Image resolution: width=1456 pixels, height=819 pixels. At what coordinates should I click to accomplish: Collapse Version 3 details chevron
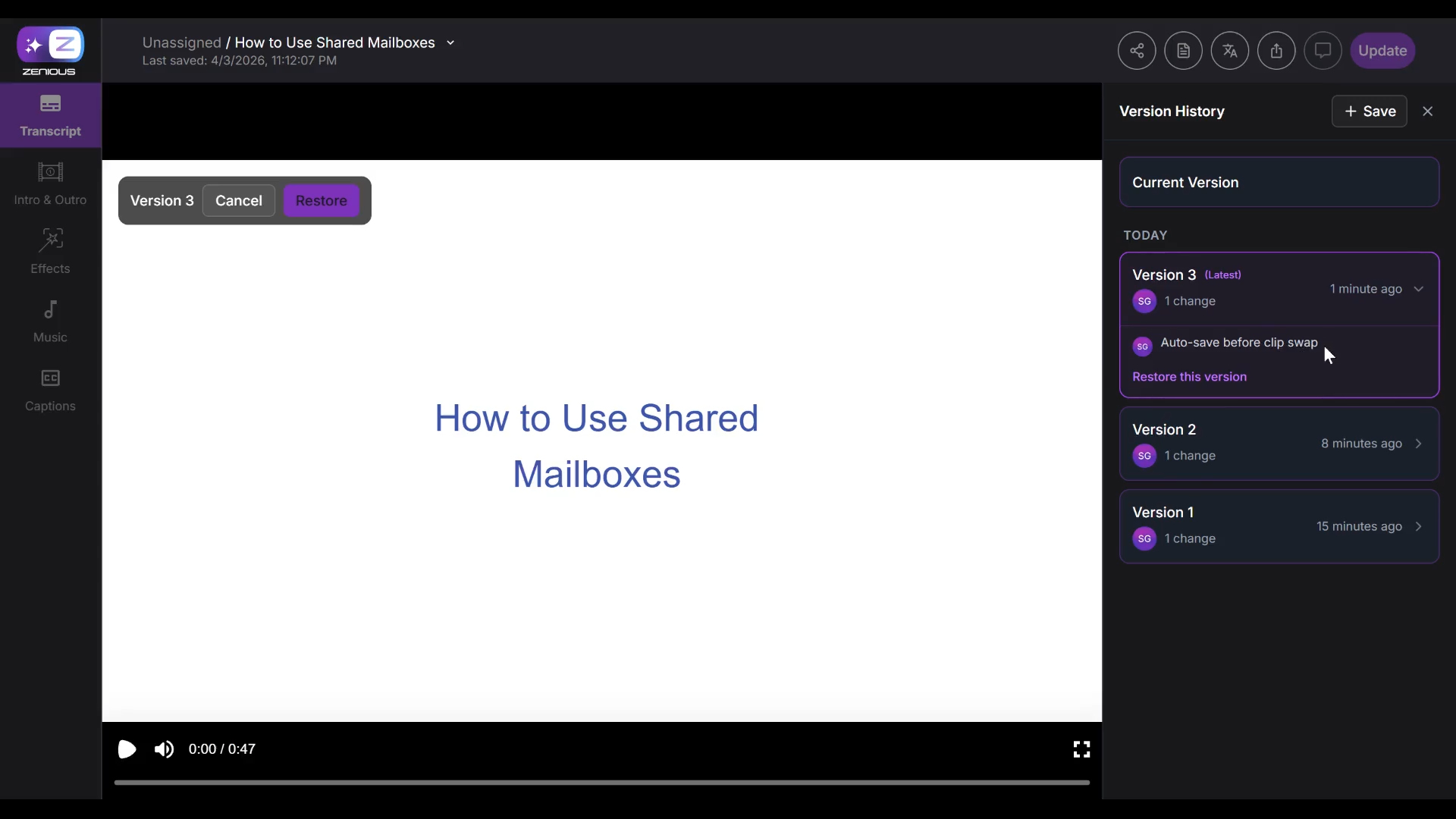point(1418,289)
